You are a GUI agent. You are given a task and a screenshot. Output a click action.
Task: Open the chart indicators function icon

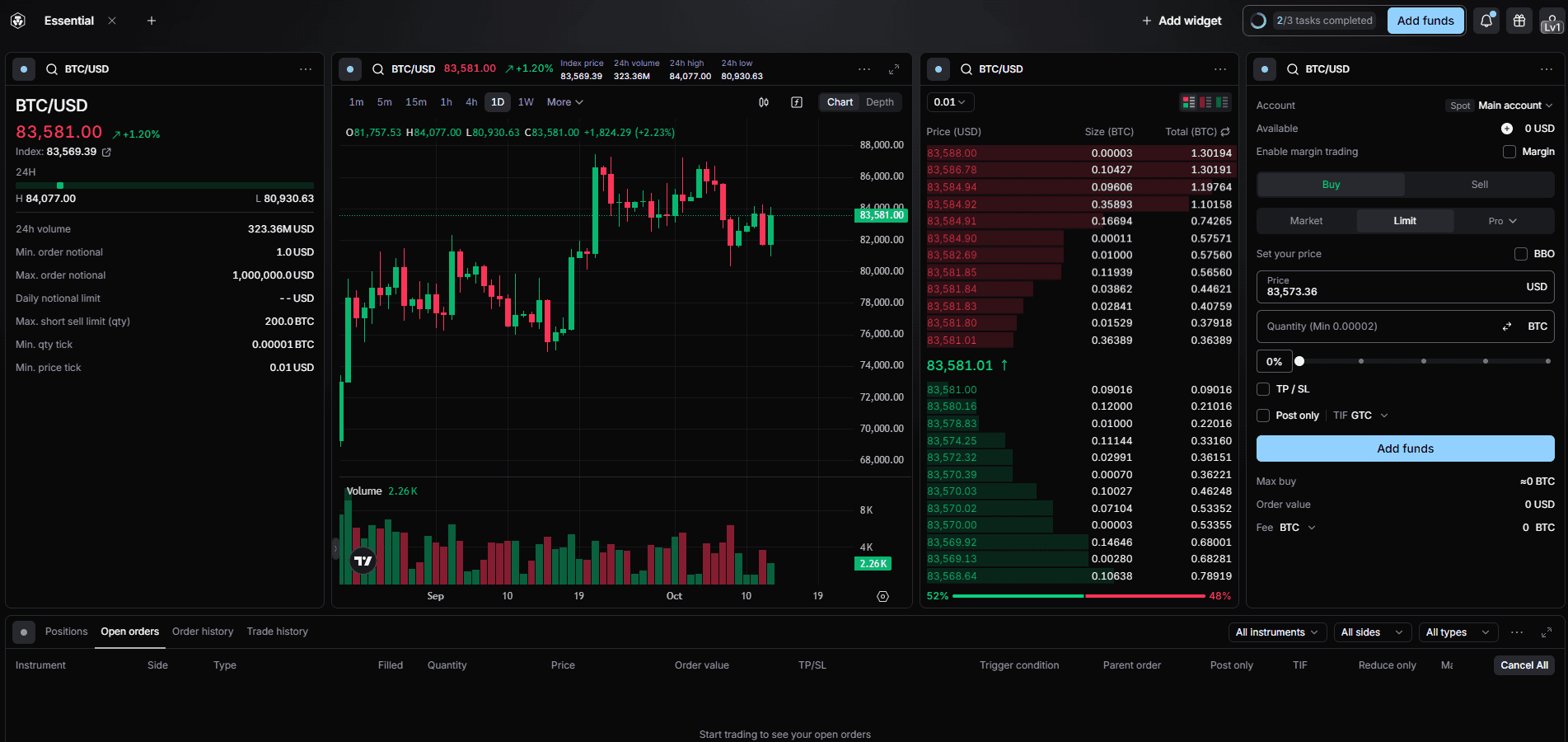797,102
